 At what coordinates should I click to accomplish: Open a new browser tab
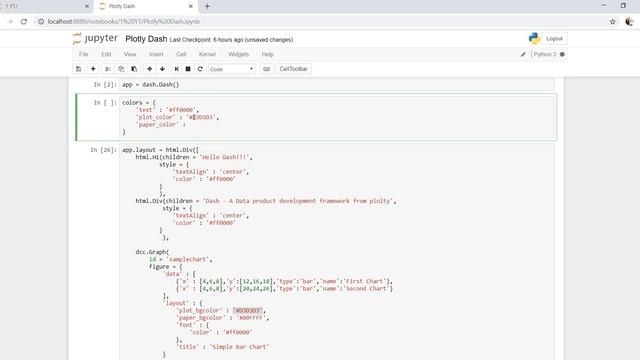point(207,6)
